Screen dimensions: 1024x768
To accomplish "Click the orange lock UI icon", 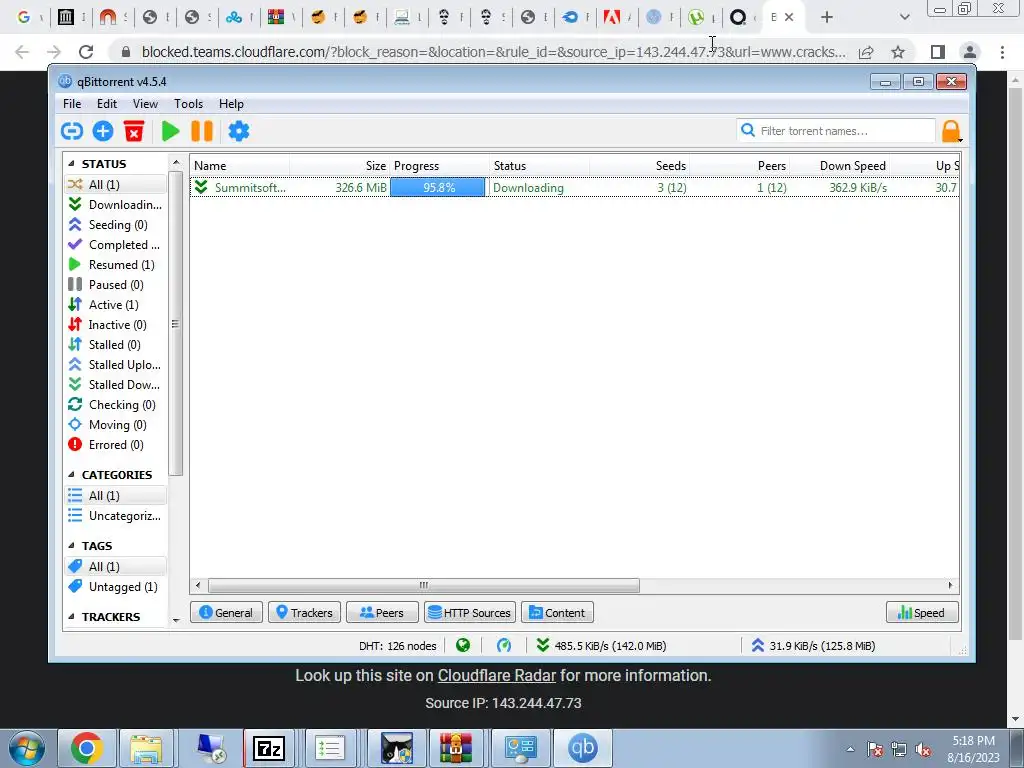I will tap(950, 131).
